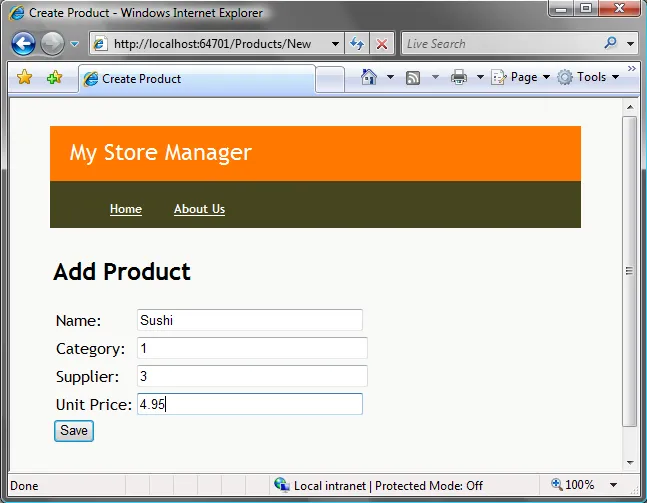Click the search magnifier icon

(611, 44)
